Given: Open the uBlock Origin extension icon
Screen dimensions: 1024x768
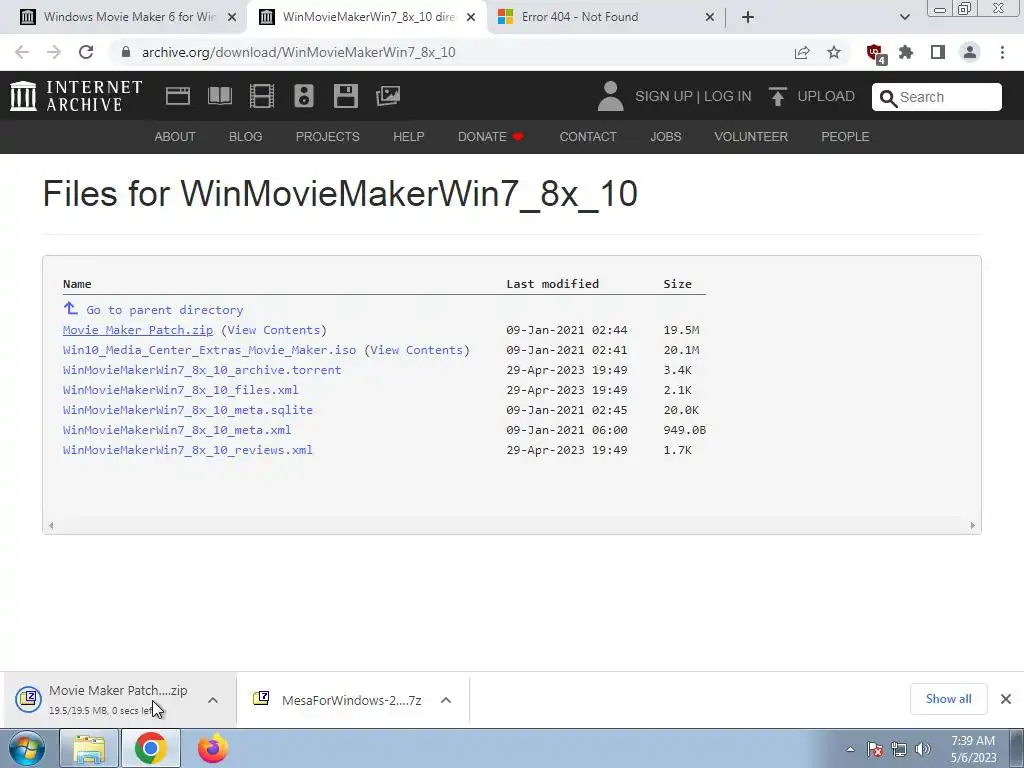Looking at the screenshot, I should 875,53.
